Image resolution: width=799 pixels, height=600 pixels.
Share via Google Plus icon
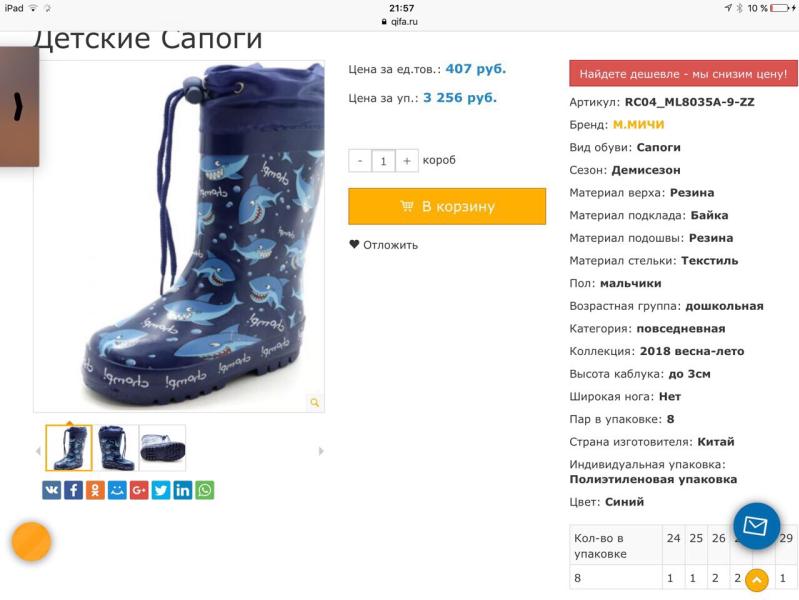(139, 490)
